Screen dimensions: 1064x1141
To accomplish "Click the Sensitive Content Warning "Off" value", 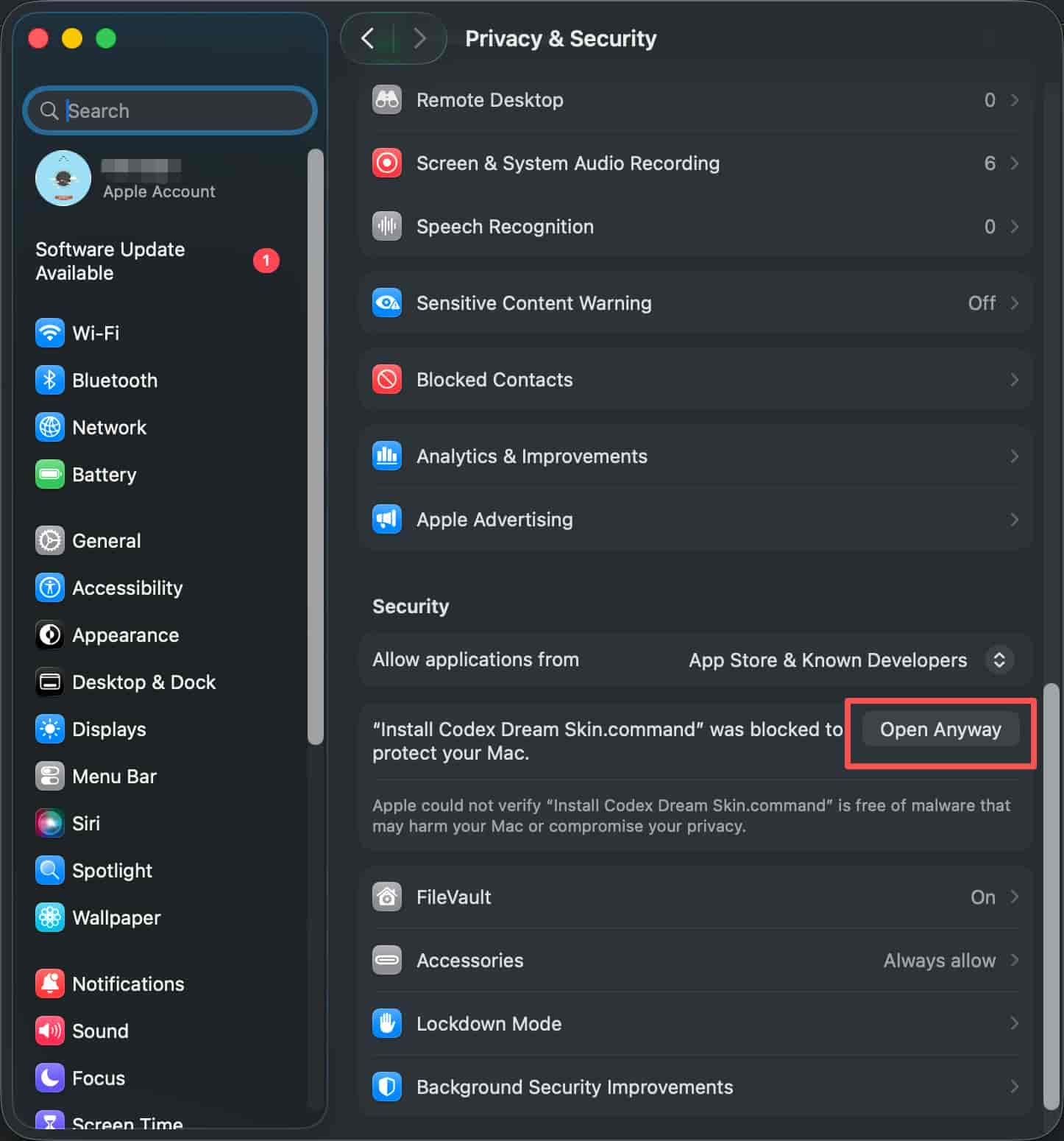I will click(982, 303).
